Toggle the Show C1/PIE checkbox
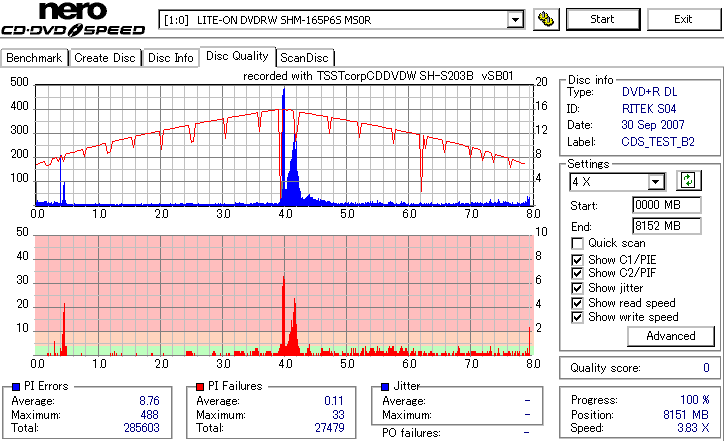This screenshot has height=441, width=724. [x=577, y=260]
